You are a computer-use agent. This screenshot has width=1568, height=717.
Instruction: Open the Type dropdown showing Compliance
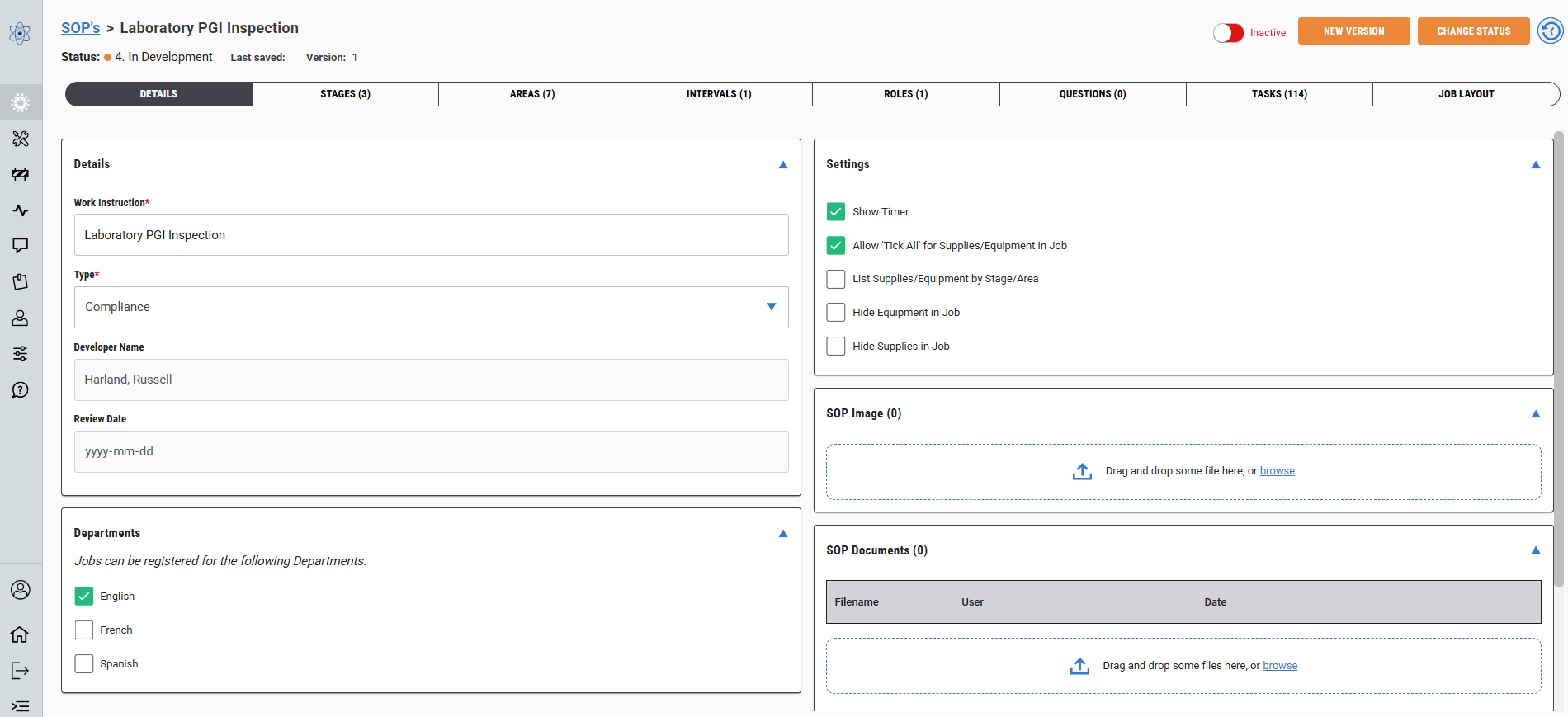click(x=431, y=307)
